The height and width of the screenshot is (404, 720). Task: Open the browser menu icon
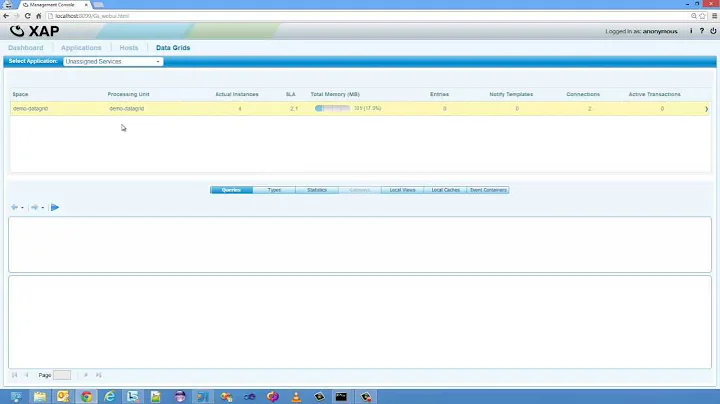(x=714, y=16)
